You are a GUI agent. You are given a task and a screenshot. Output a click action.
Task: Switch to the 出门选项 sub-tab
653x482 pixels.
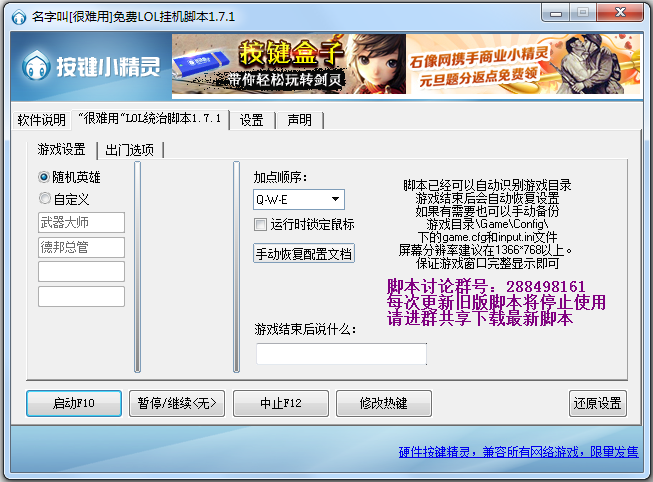[130, 150]
